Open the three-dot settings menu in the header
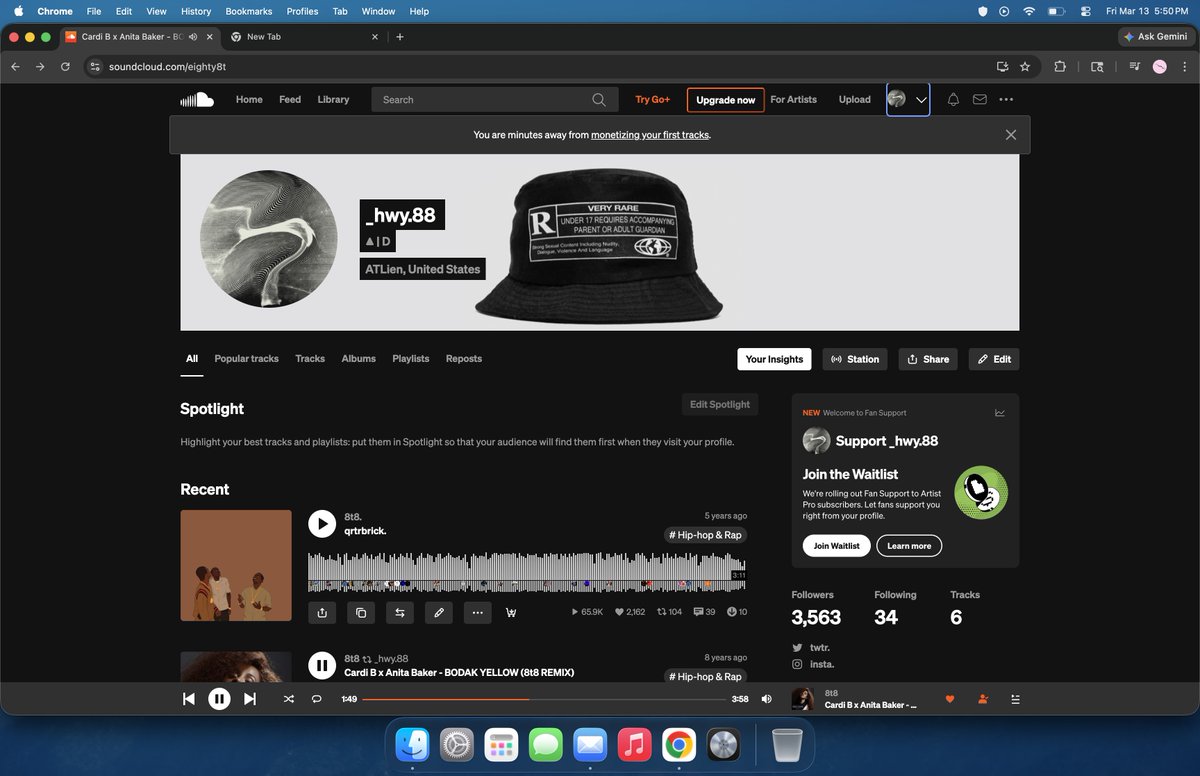1200x776 pixels. pos(1006,100)
